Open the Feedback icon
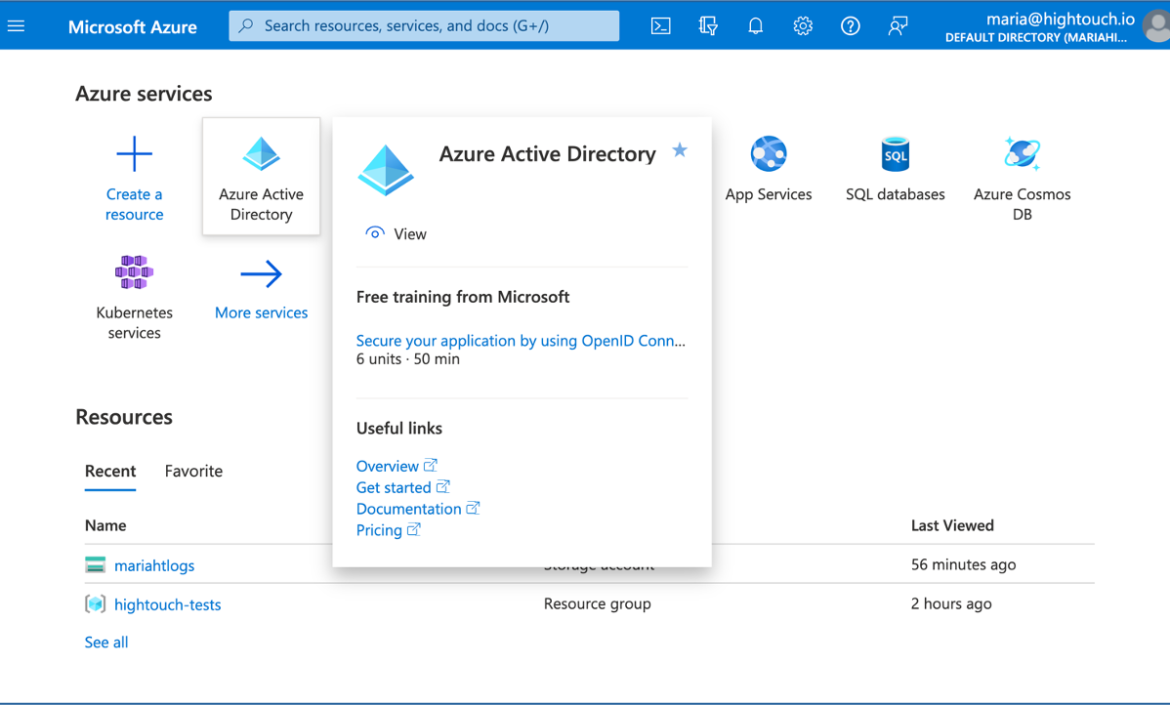 pos(898,26)
